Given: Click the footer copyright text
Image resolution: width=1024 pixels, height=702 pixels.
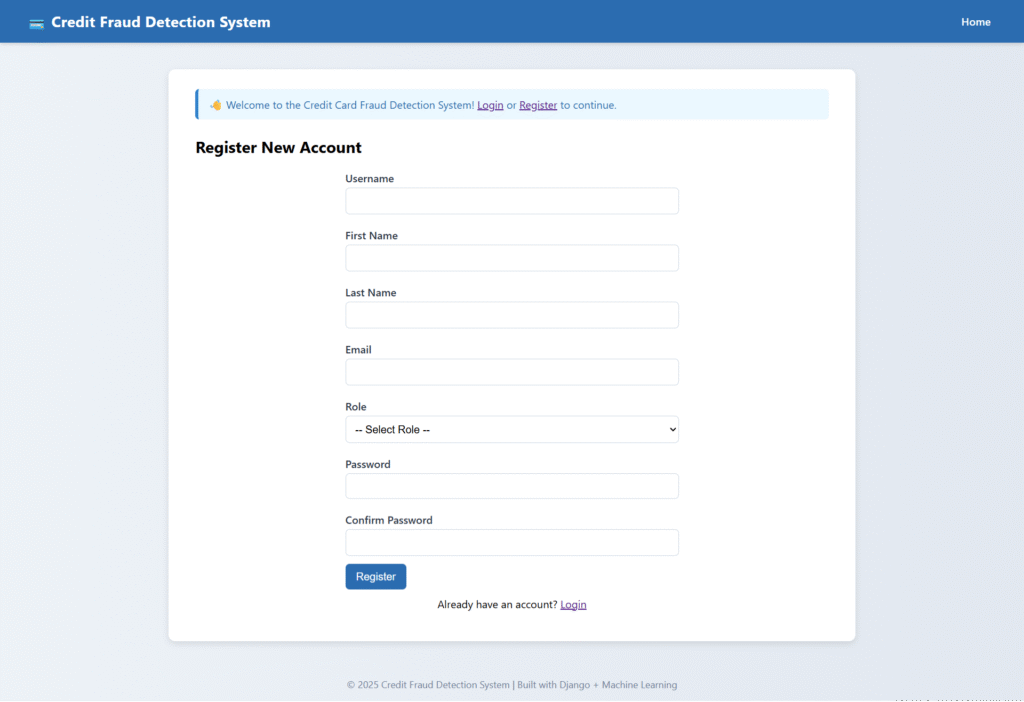Looking at the screenshot, I should (511, 685).
